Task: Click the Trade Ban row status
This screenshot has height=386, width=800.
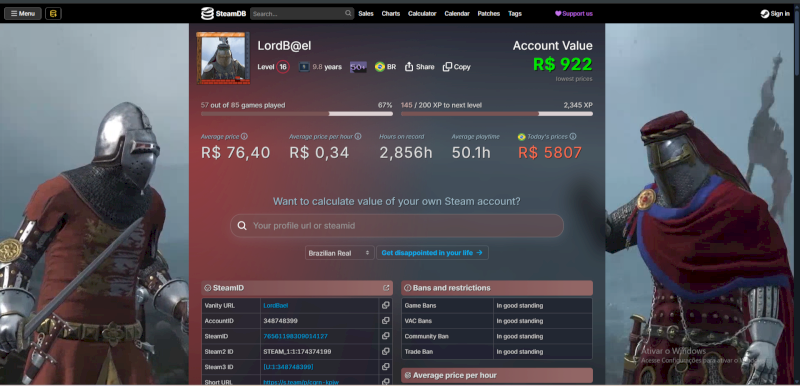Action: 520,351
